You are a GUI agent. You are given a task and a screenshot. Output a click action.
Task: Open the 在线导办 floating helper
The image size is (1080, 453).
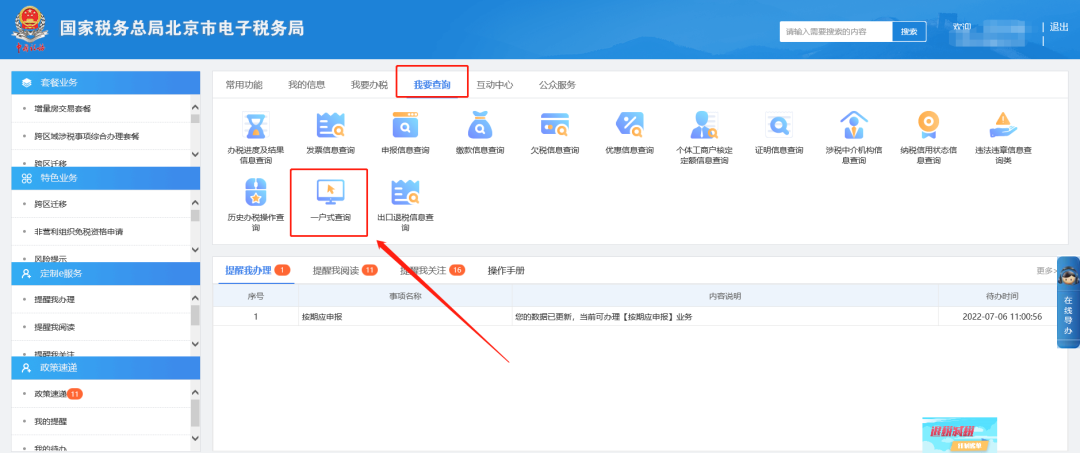[x=1067, y=304]
